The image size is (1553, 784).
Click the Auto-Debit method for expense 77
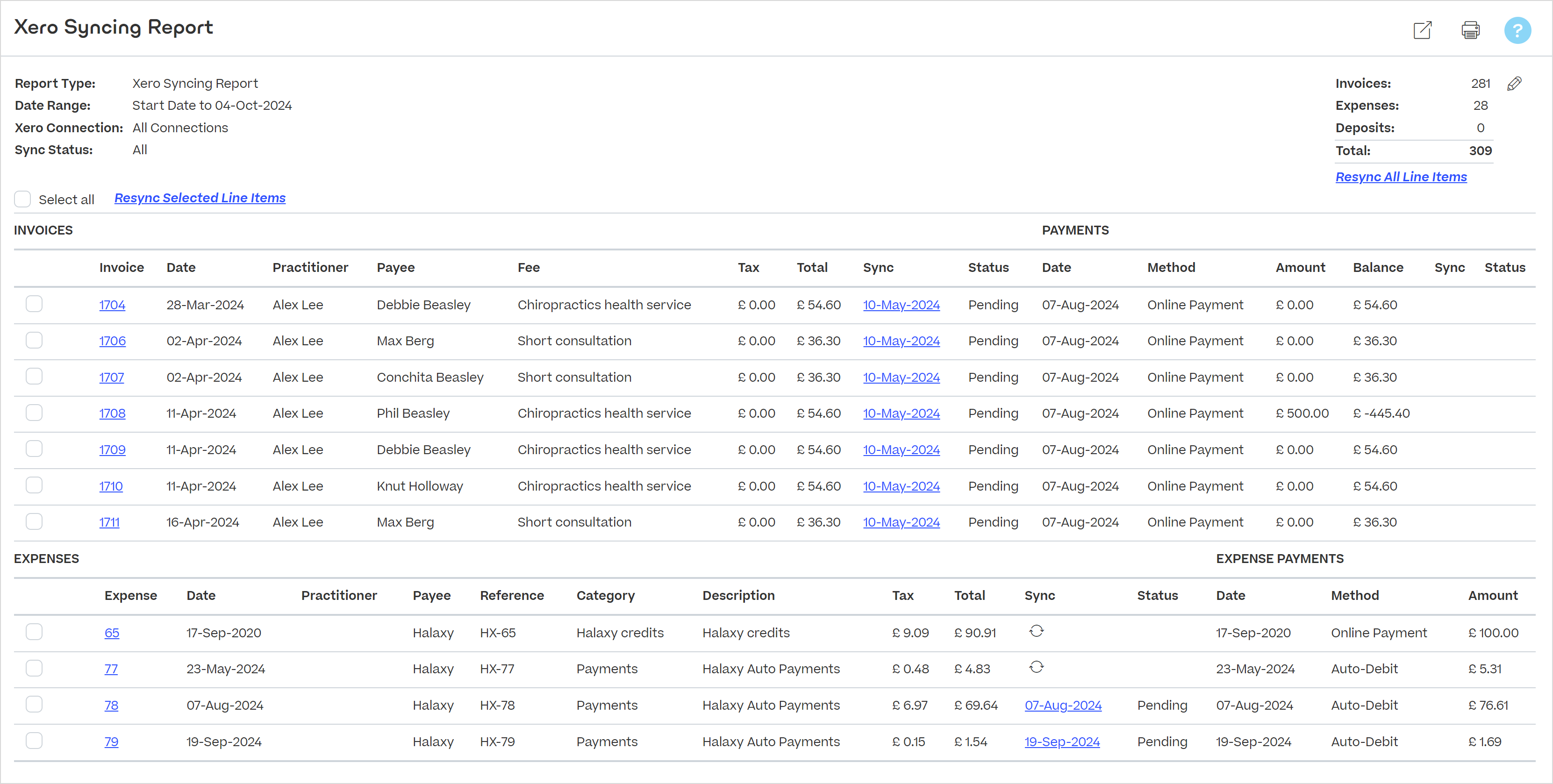pyautogui.click(x=1364, y=669)
